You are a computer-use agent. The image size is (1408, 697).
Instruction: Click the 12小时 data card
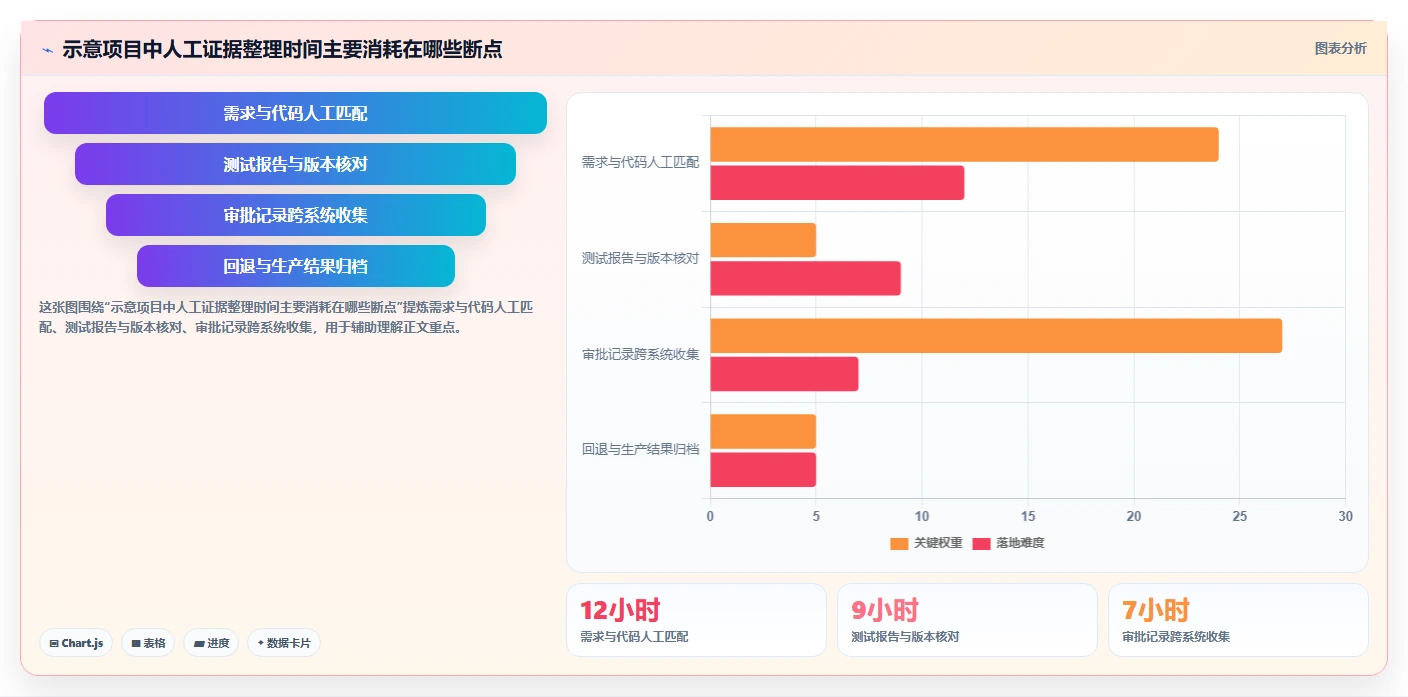coord(696,620)
